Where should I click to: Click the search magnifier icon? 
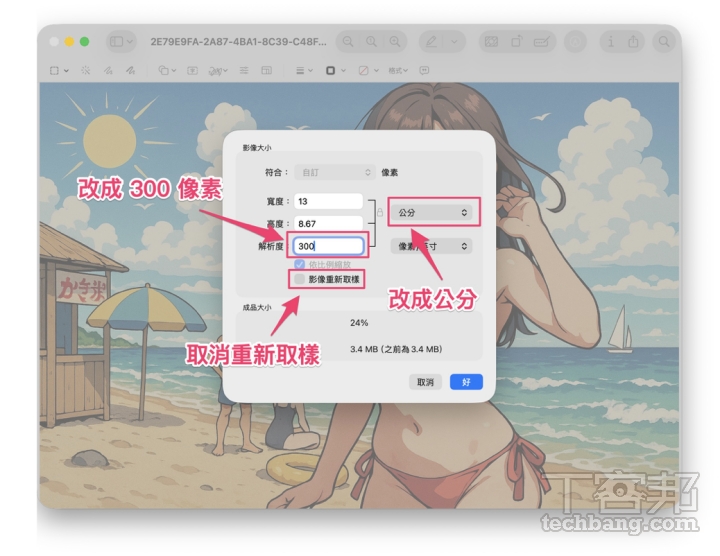tap(664, 42)
